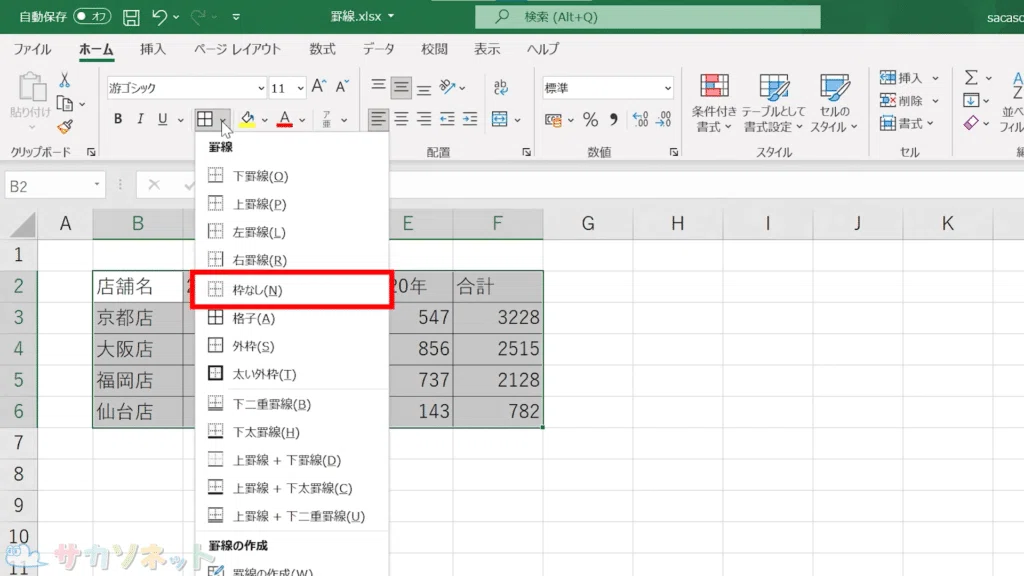
Task: Toggle Align Left in alignment group
Action: pyautogui.click(x=377, y=119)
